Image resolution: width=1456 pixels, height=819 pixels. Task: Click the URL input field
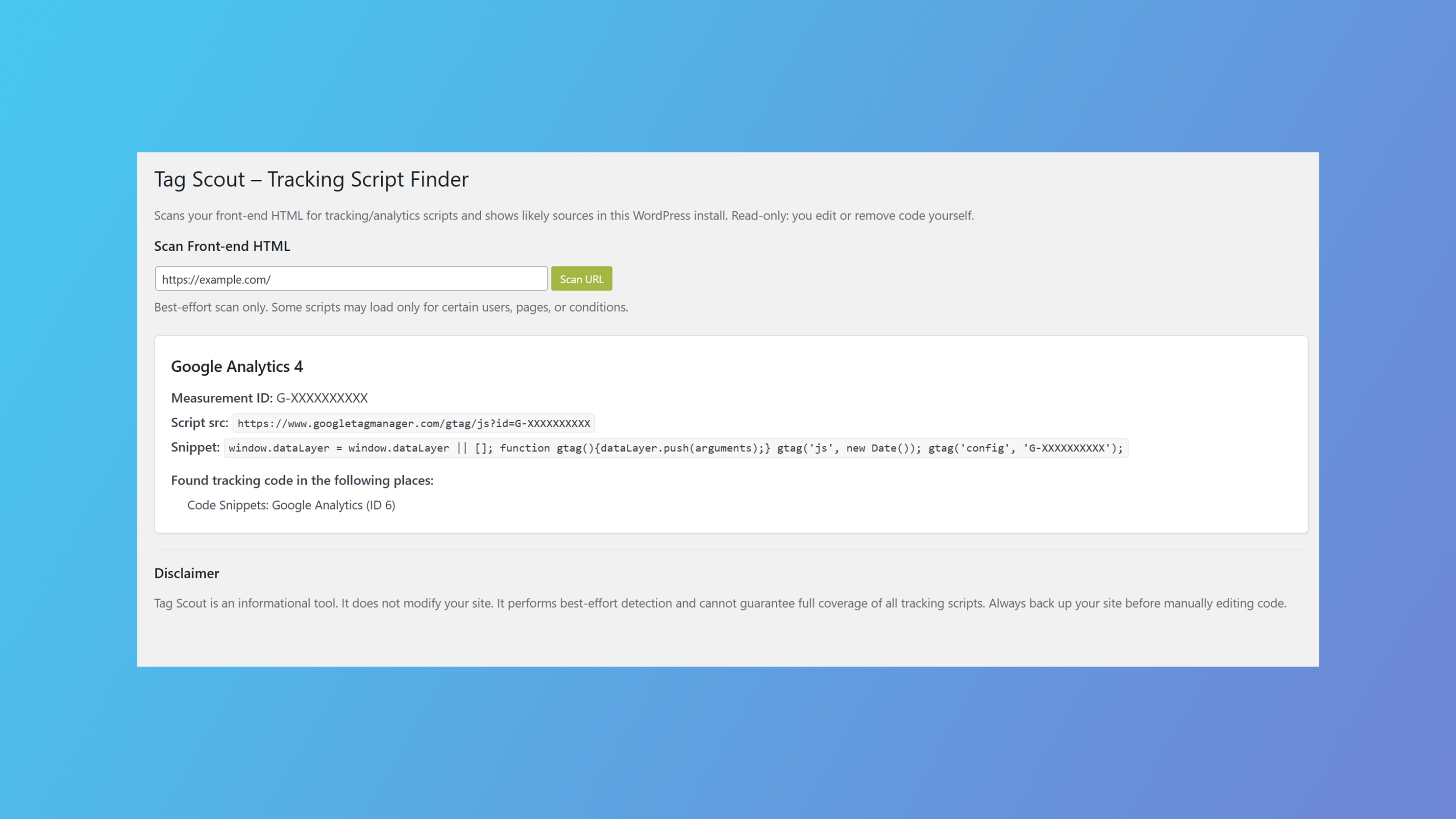point(350,278)
